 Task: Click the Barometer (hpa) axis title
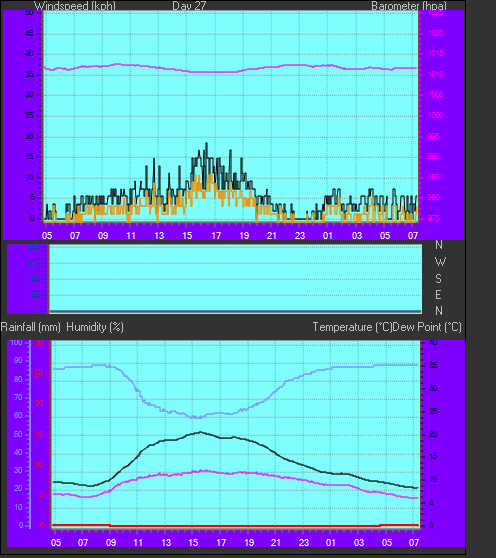(409, 6)
